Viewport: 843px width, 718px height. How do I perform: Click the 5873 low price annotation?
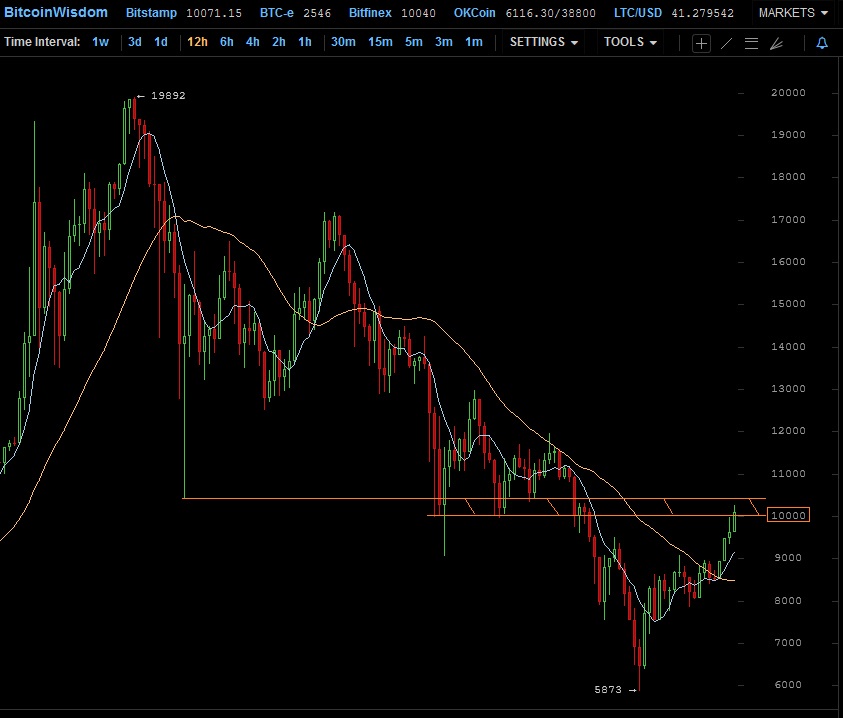tap(608, 689)
